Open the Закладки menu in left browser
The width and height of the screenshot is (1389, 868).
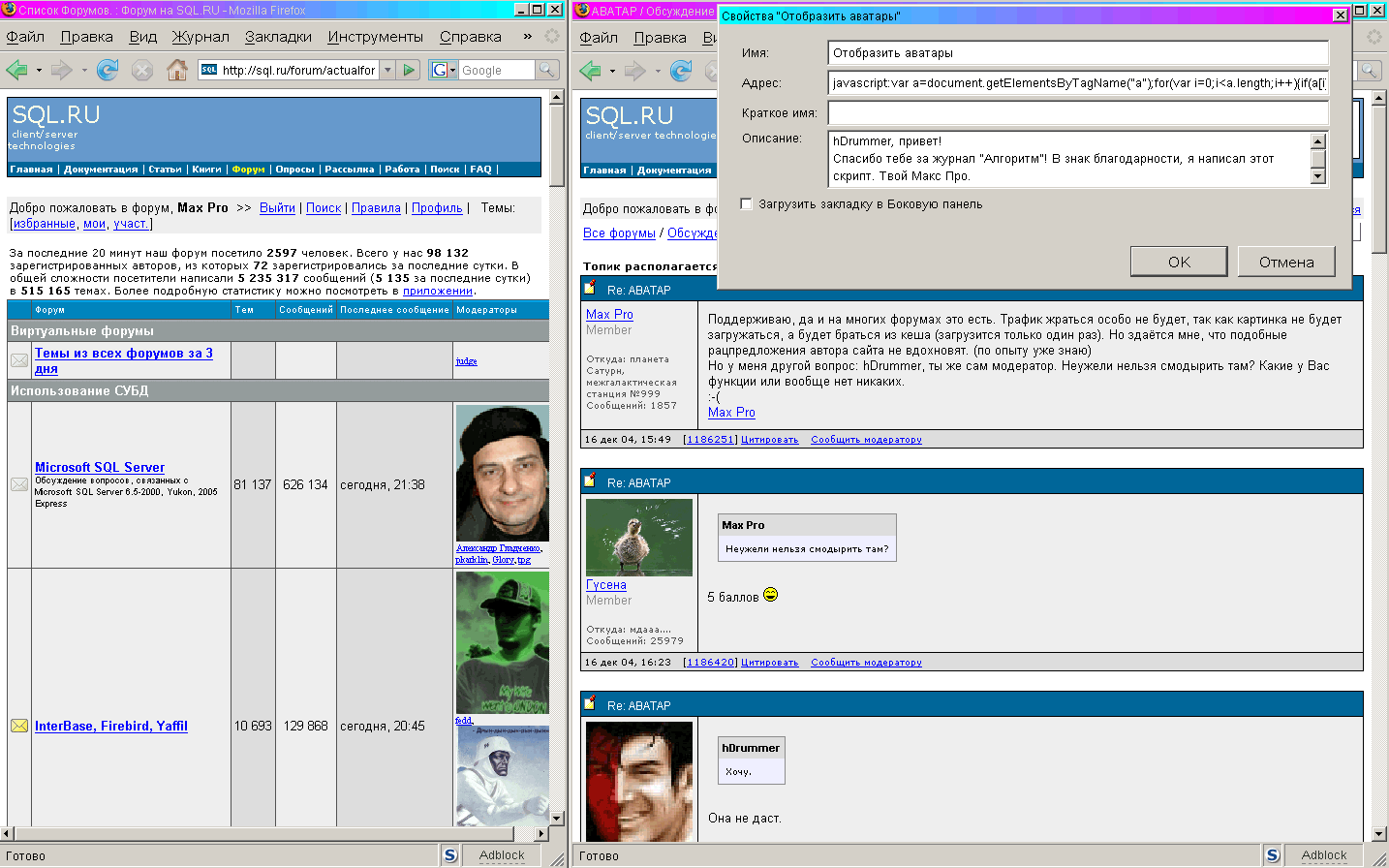278,37
